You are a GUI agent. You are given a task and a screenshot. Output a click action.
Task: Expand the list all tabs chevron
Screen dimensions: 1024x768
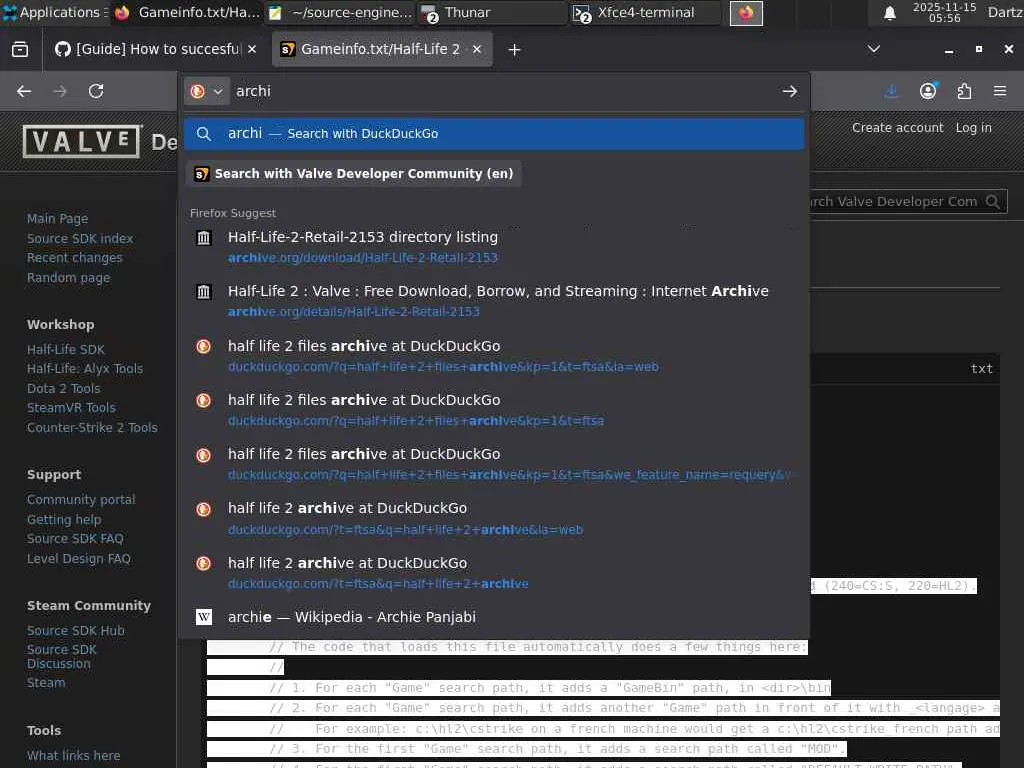tap(874, 49)
